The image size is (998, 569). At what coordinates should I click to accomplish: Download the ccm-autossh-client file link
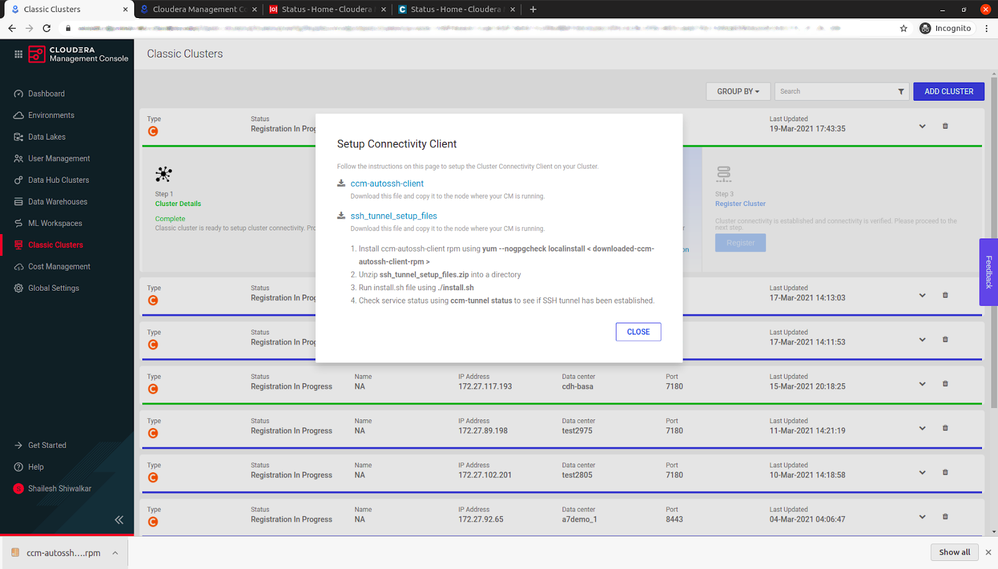coord(387,184)
